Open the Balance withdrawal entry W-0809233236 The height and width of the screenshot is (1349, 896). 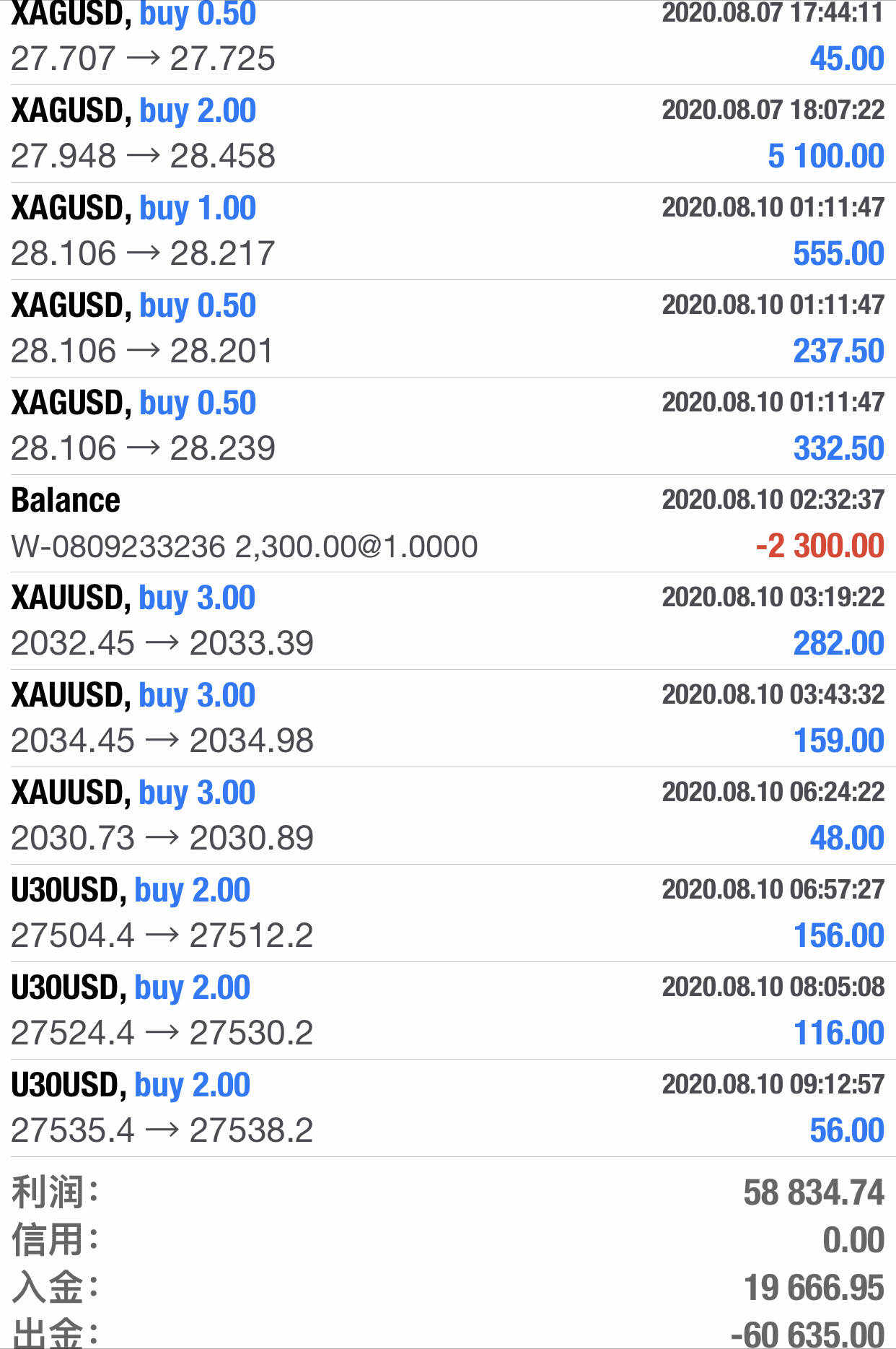click(448, 523)
